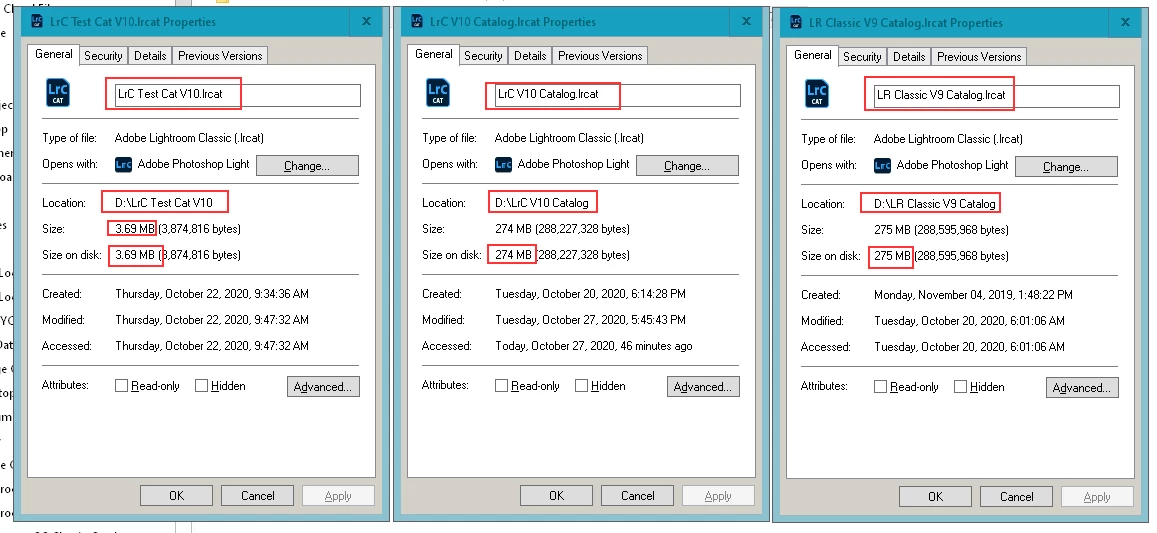Open Previous Versions tab in LrC Test Cat V10 properties
Screen dimensions: 1157x533
point(220,56)
